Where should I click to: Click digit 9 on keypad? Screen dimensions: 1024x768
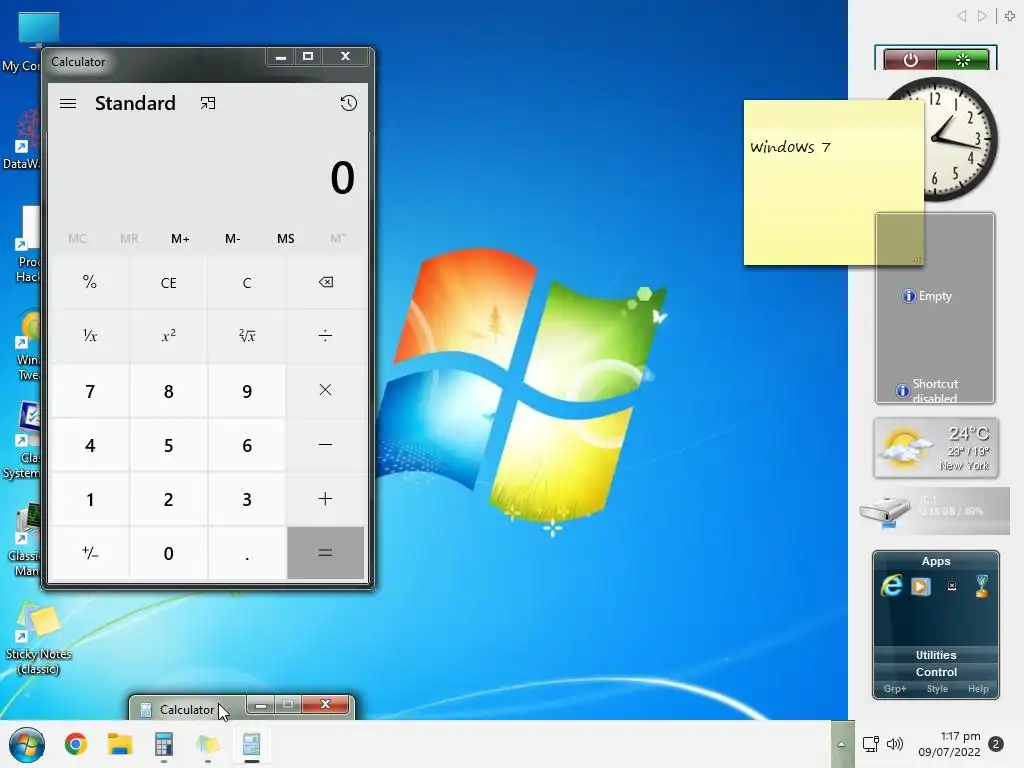tap(247, 391)
